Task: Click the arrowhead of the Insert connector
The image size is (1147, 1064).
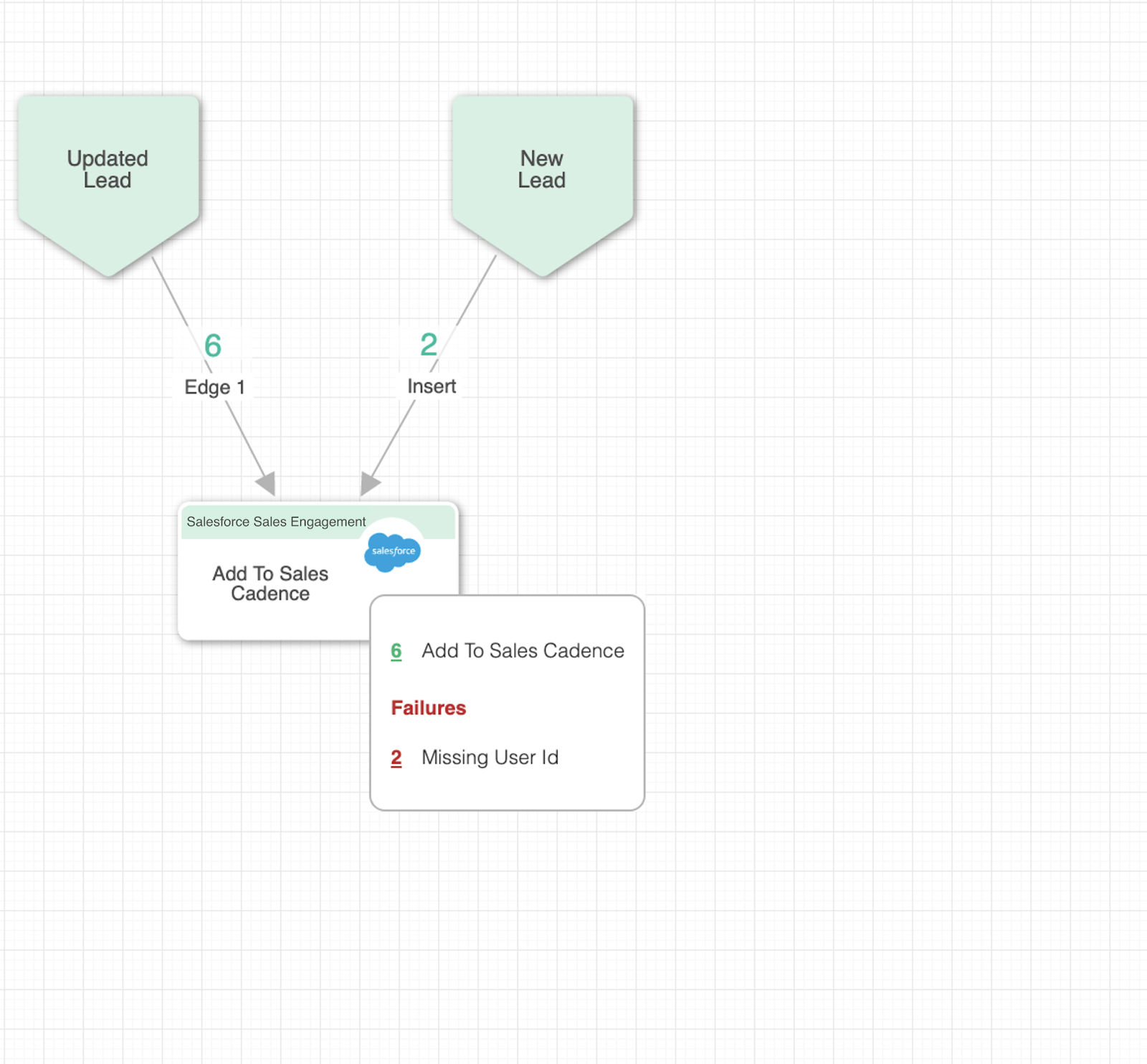Action: pos(369,483)
